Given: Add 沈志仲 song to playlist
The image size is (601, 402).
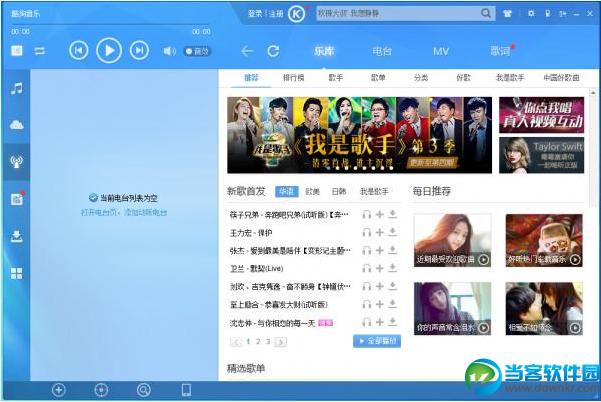Looking at the screenshot, I should 380,322.
